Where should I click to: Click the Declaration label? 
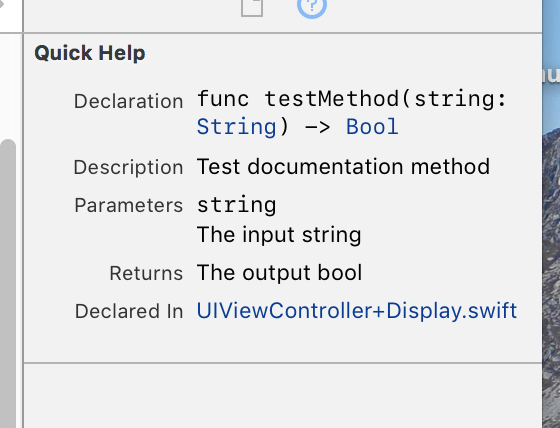129,101
